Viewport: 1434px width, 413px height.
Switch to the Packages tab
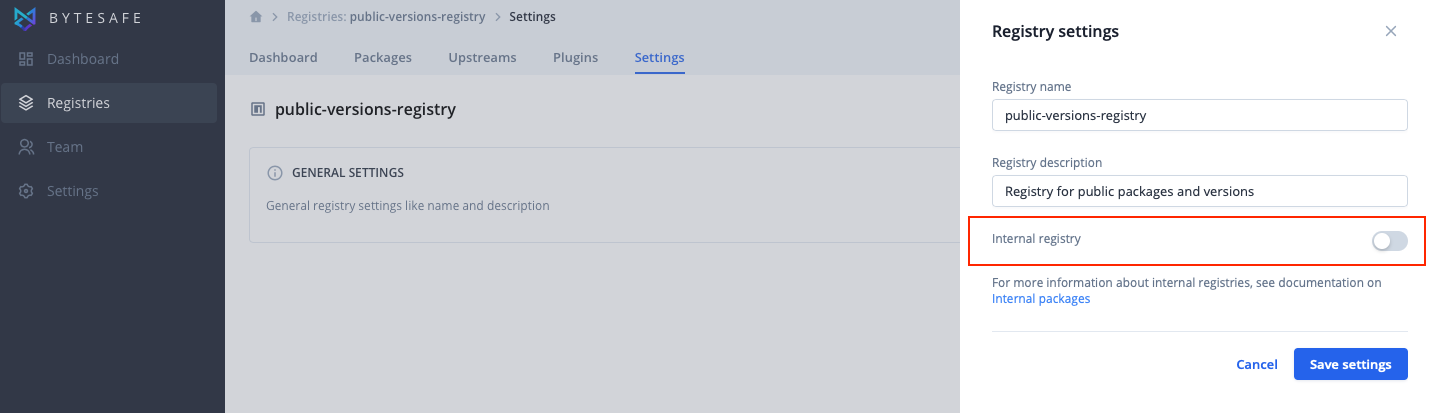tap(383, 57)
